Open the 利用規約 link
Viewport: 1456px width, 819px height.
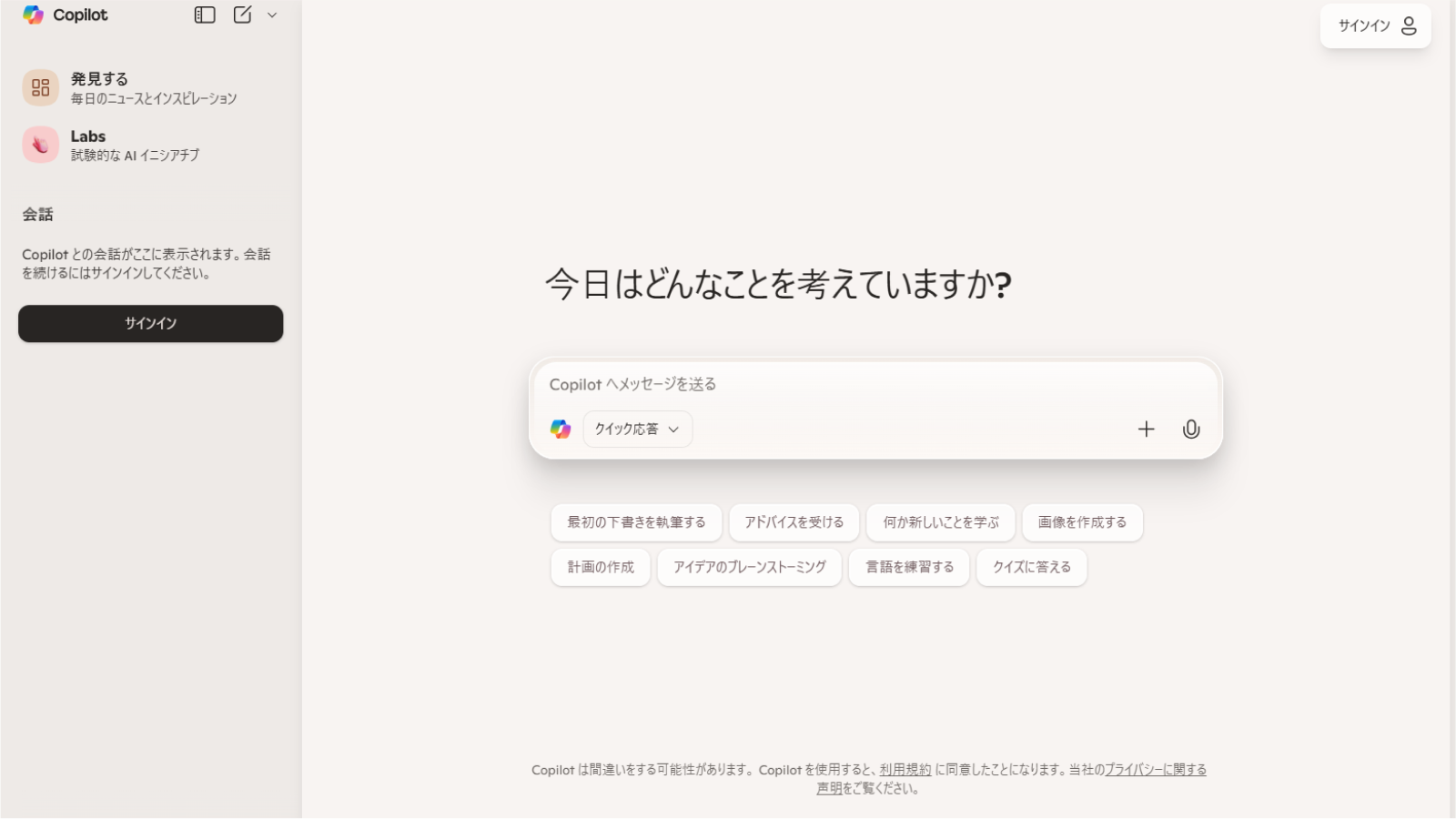click(x=905, y=770)
